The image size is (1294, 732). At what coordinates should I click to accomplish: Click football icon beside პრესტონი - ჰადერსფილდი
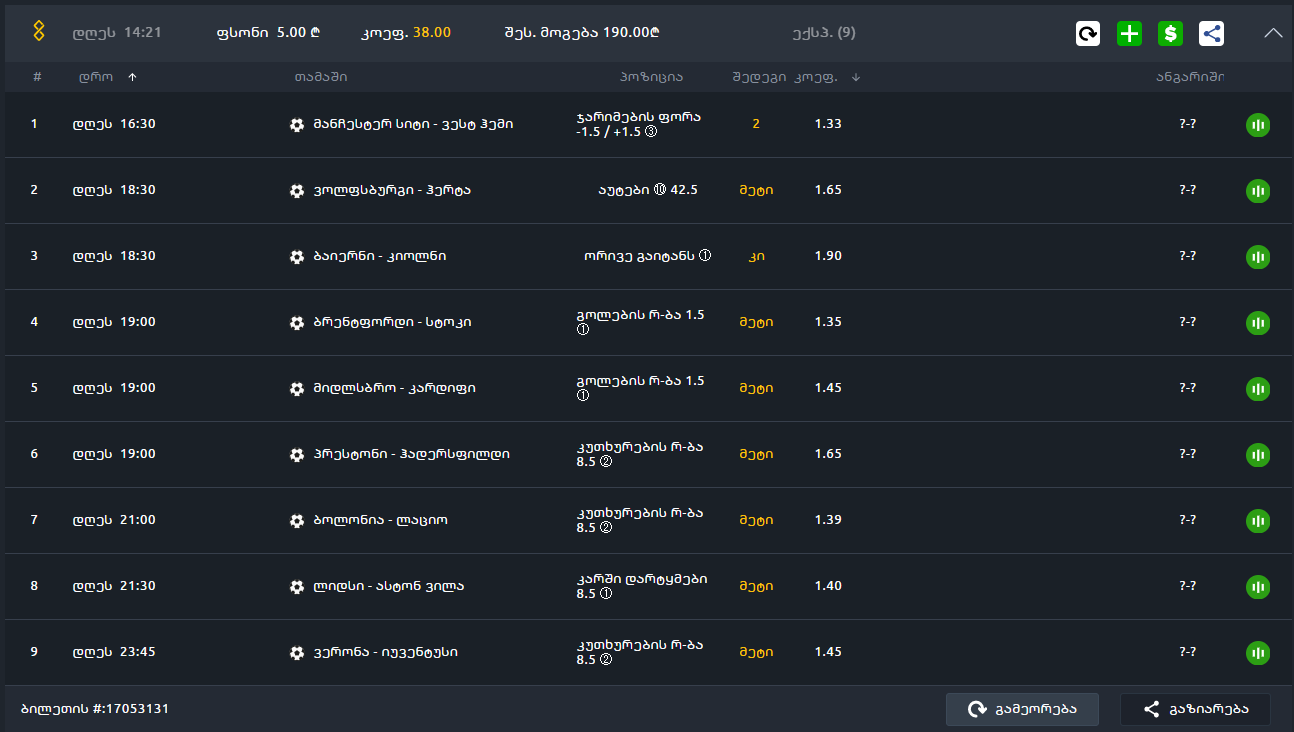pos(297,455)
